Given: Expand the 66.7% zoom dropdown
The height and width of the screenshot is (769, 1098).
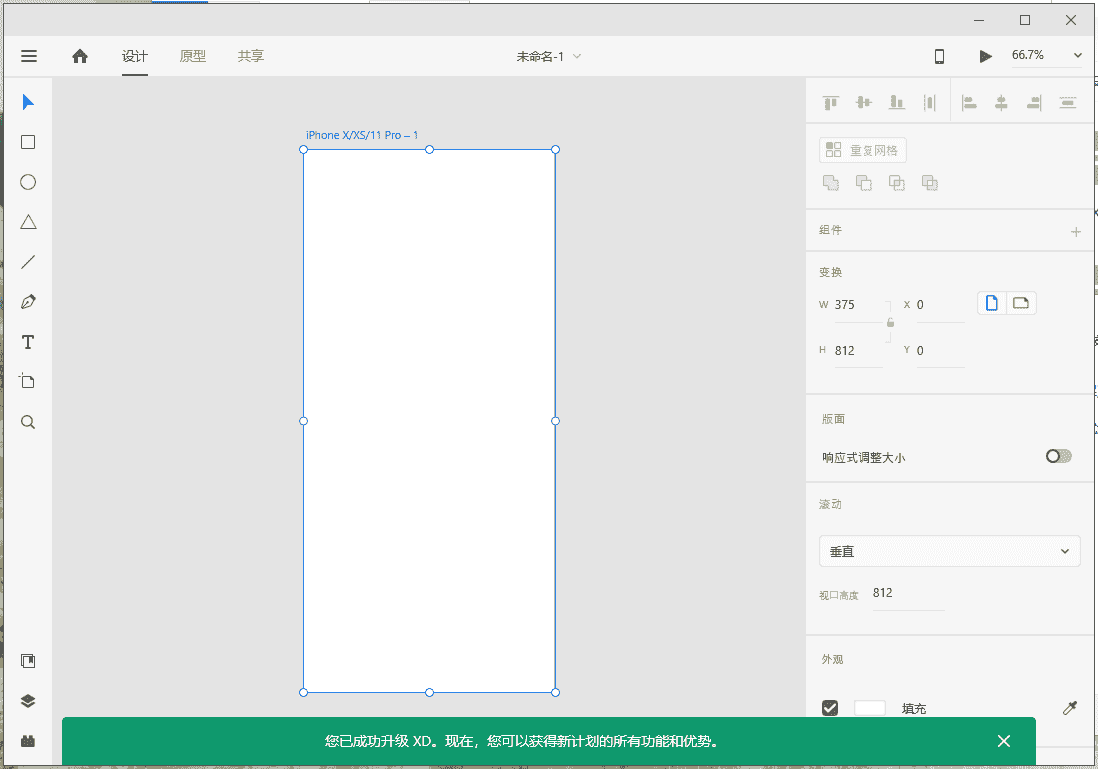Looking at the screenshot, I should click(x=1077, y=56).
